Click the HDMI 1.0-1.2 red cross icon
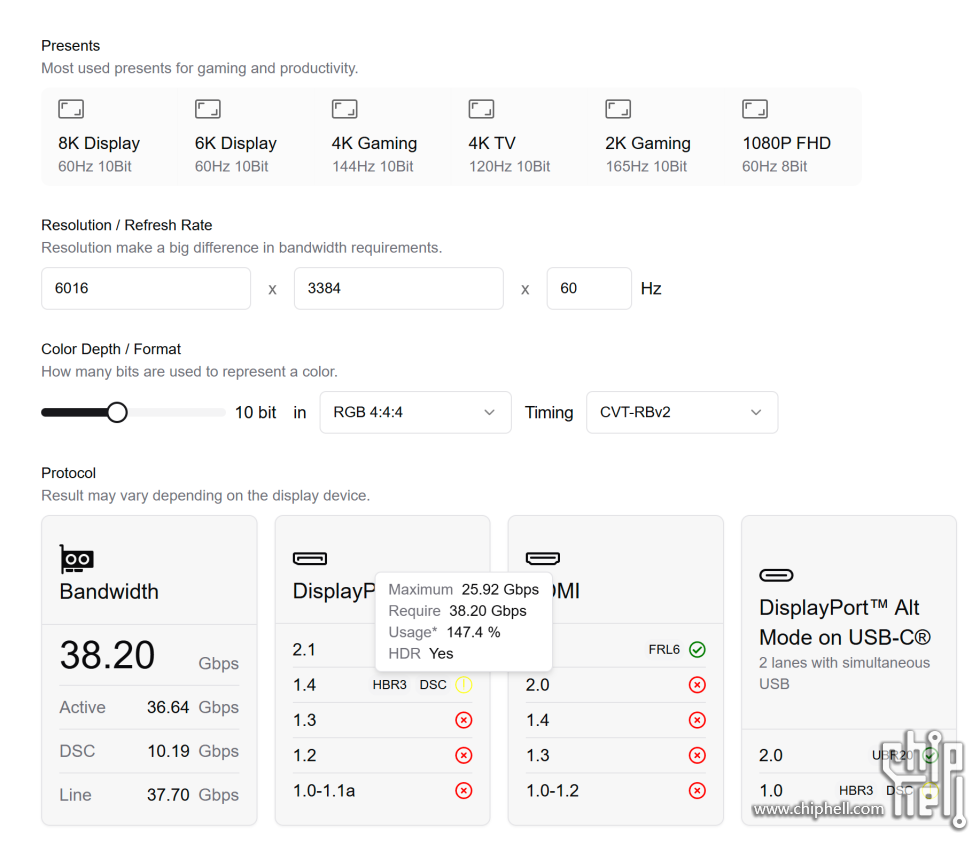 click(x=697, y=791)
